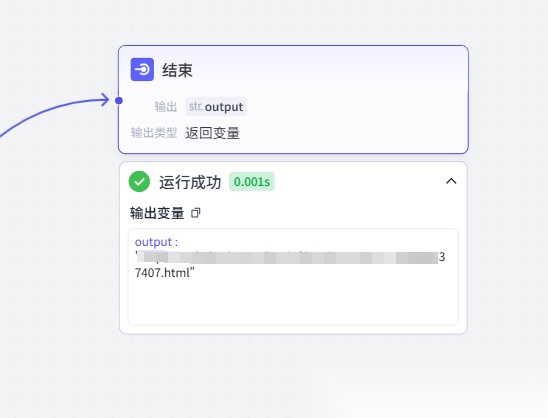
Task: Click the End node input connection dot
Action: coord(119,101)
